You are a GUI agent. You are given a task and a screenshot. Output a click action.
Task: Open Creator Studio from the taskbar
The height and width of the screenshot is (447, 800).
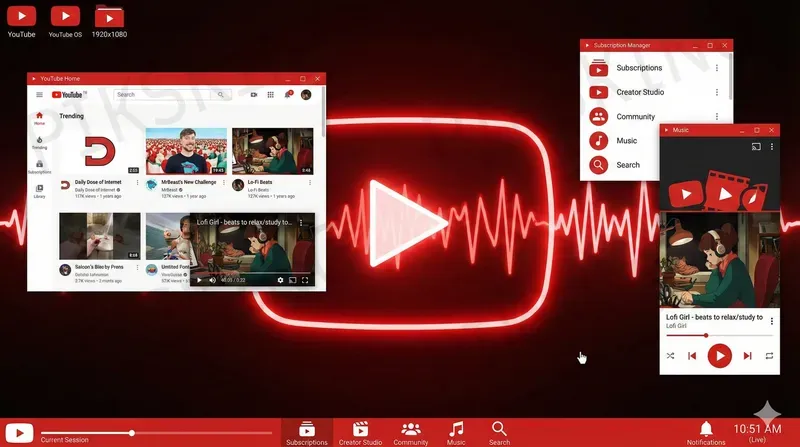point(360,433)
